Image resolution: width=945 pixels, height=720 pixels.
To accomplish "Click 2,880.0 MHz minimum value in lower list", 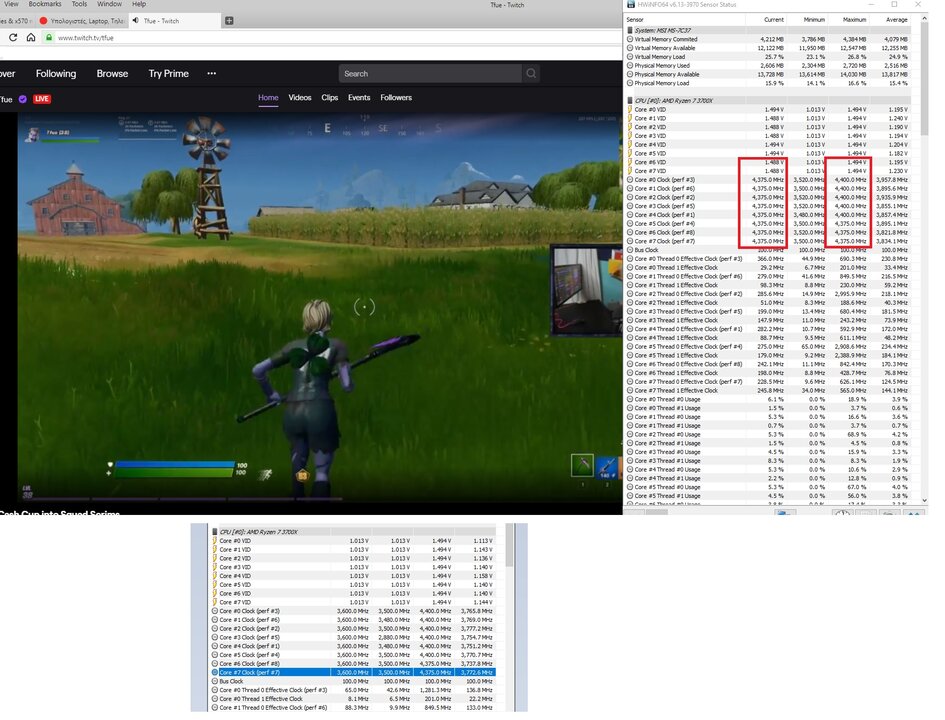I will pyautogui.click(x=394, y=637).
